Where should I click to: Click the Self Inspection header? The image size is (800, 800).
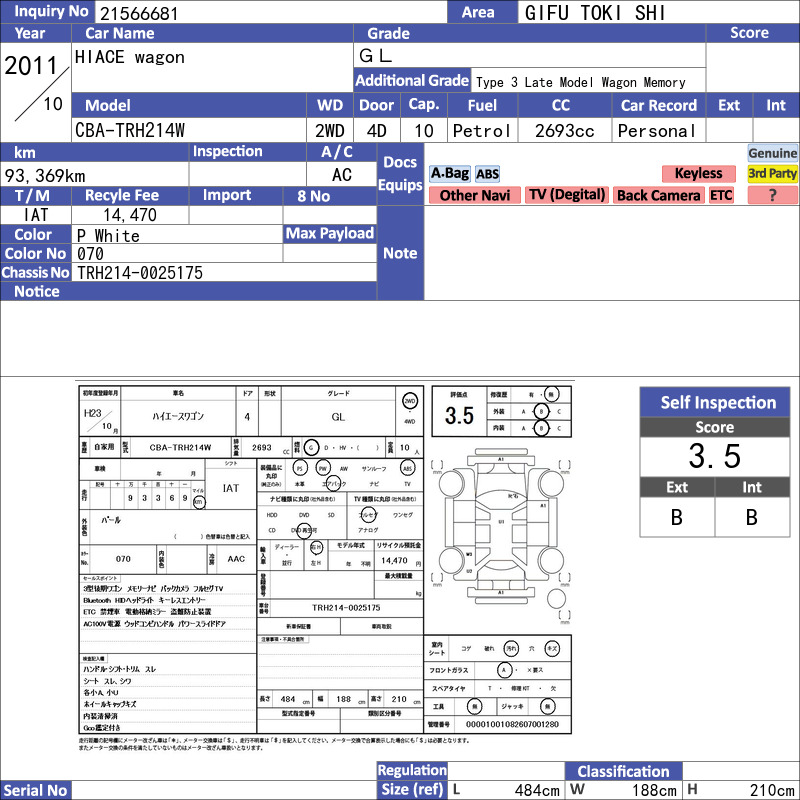click(x=715, y=403)
